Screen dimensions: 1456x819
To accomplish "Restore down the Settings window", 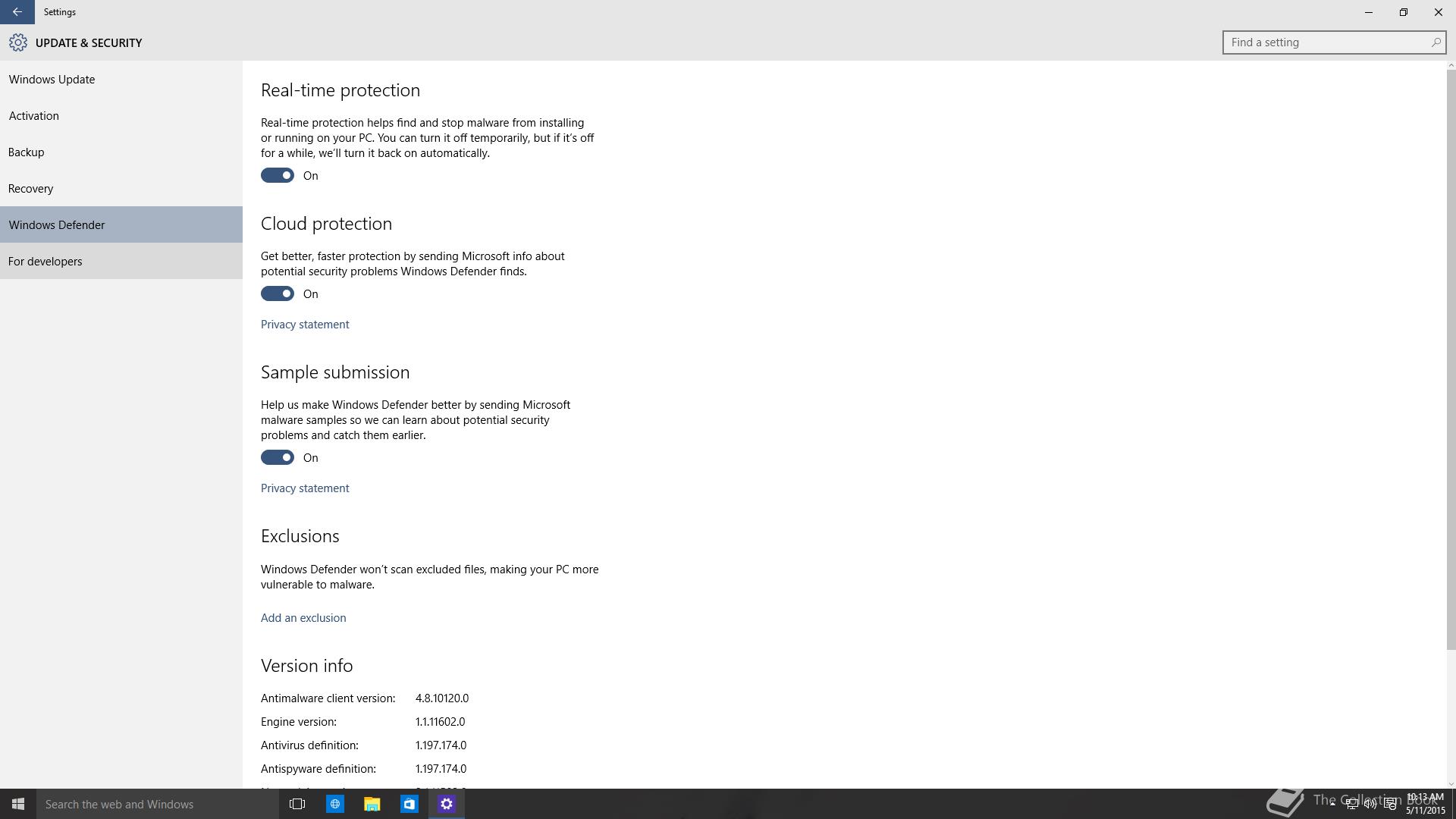I will [x=1404, y=12].
